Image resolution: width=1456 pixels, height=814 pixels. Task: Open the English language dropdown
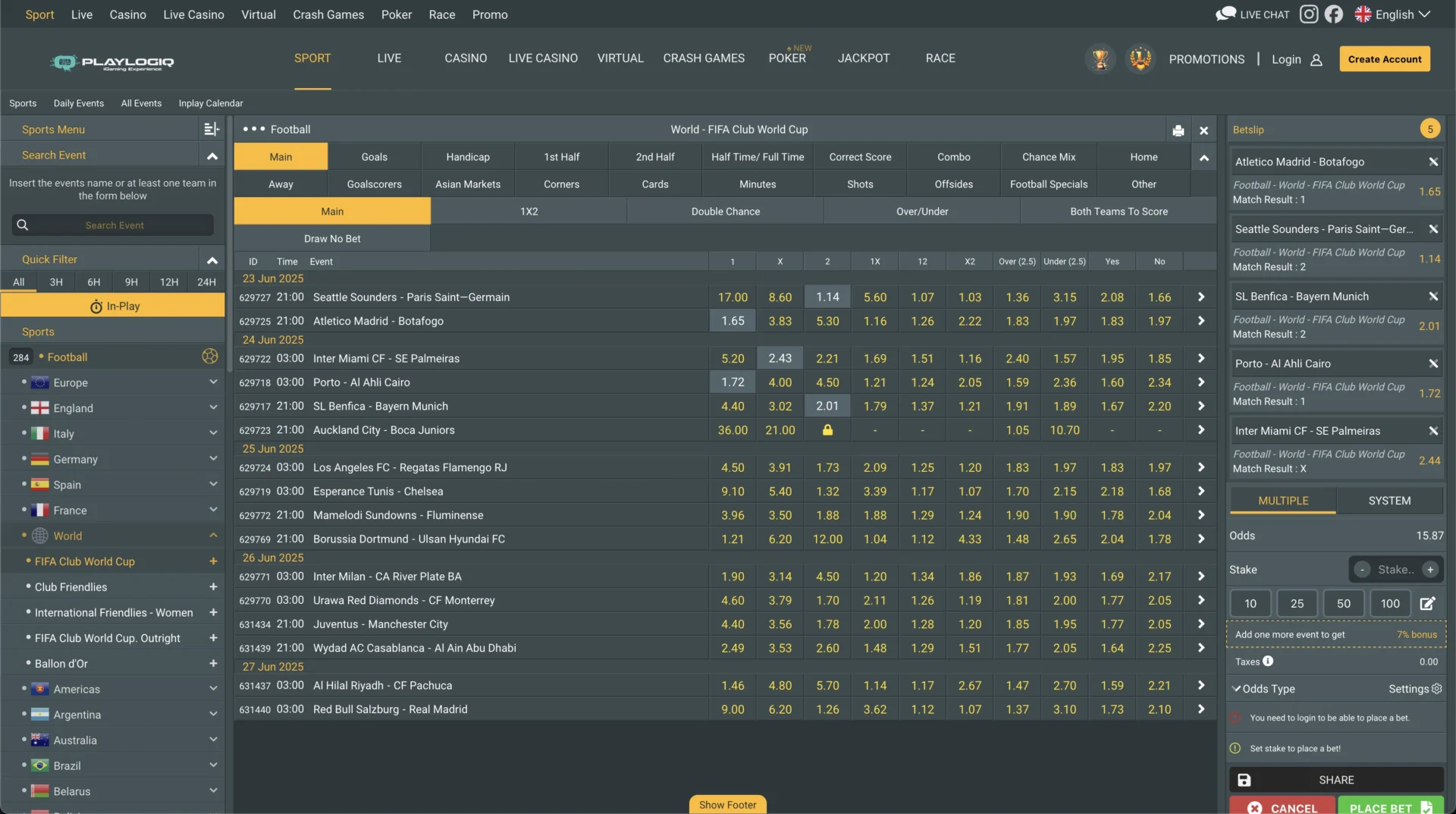click(1393, 14)
